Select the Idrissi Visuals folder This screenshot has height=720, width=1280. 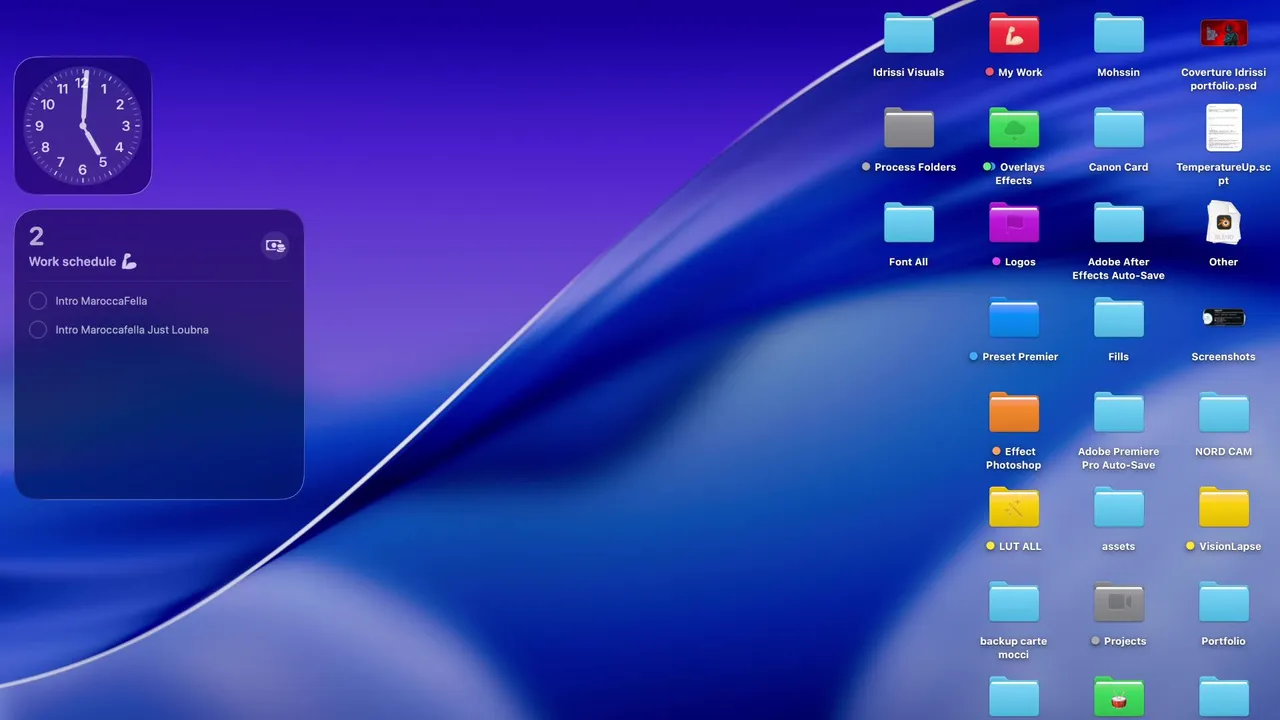[908, 33]
